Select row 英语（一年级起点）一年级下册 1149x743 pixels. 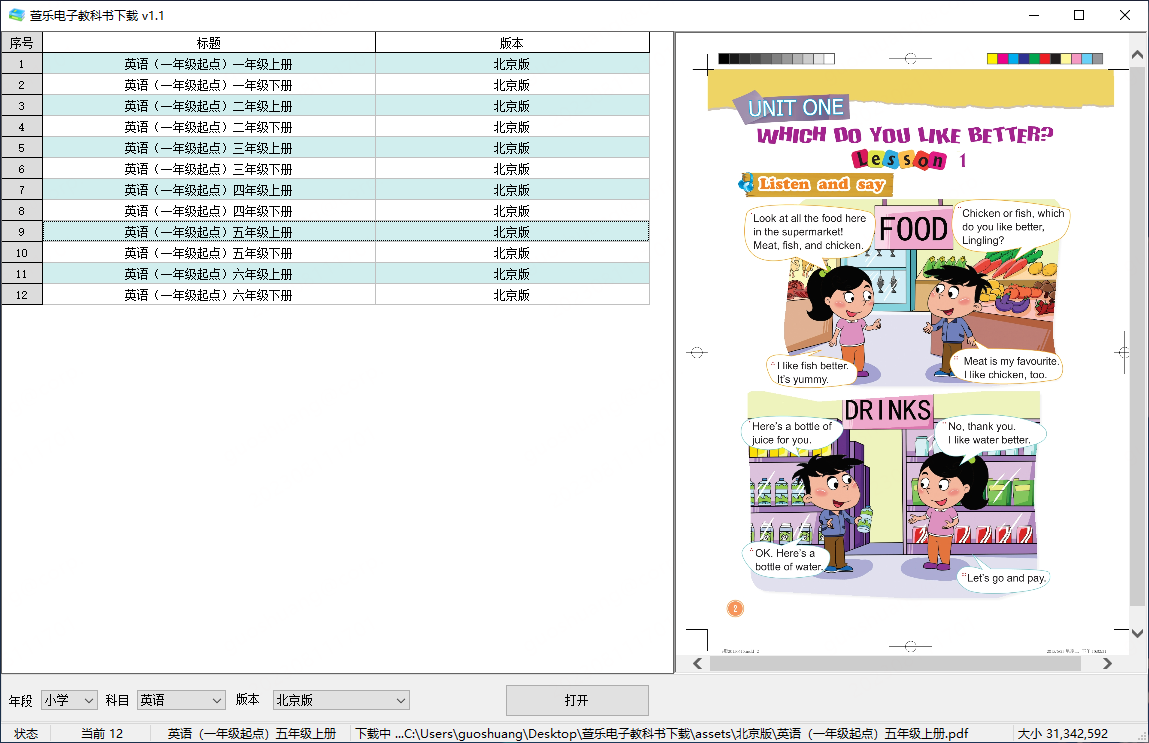tap(346, 85)
